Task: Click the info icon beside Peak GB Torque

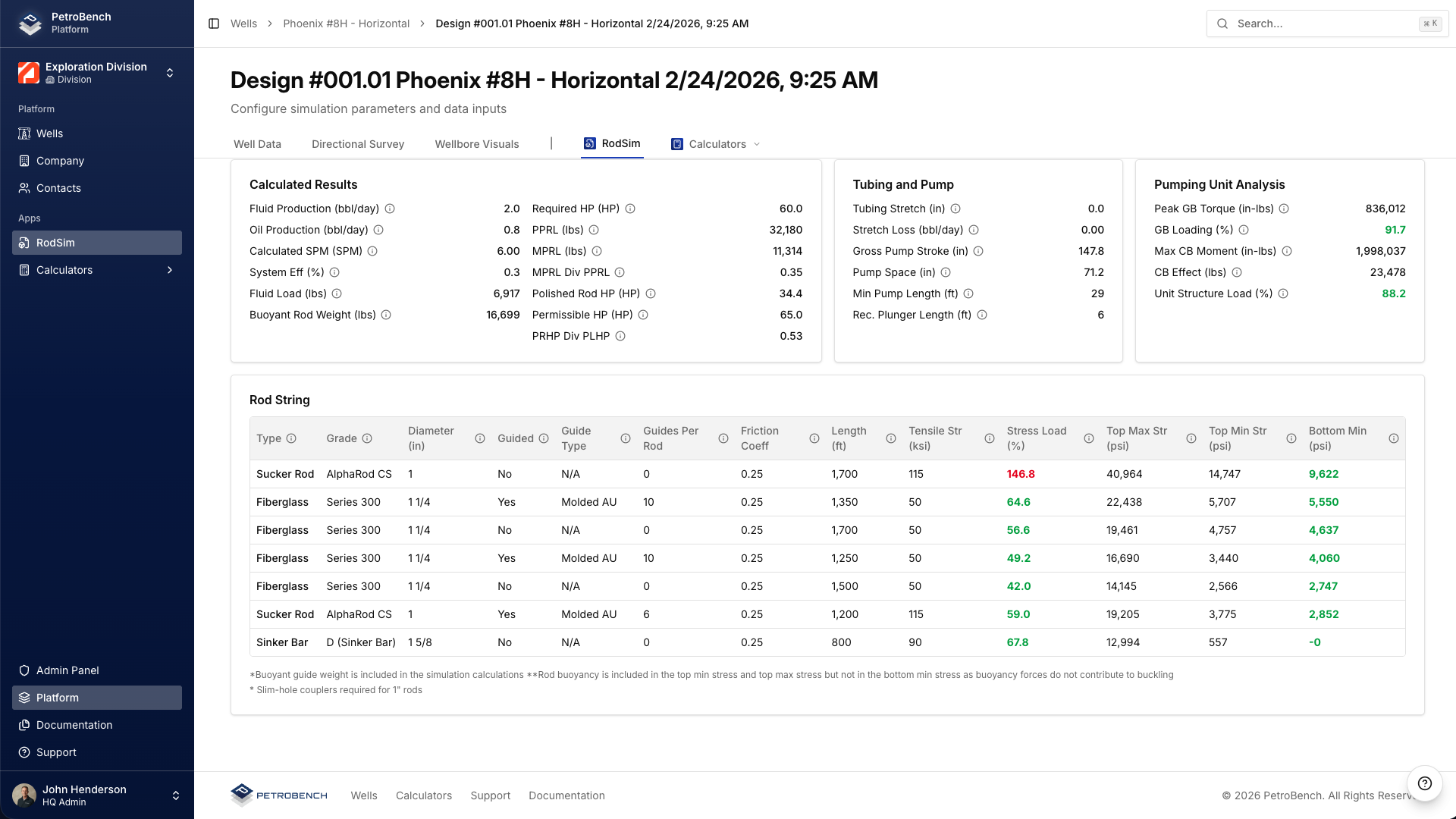Action: point(1285,209)
